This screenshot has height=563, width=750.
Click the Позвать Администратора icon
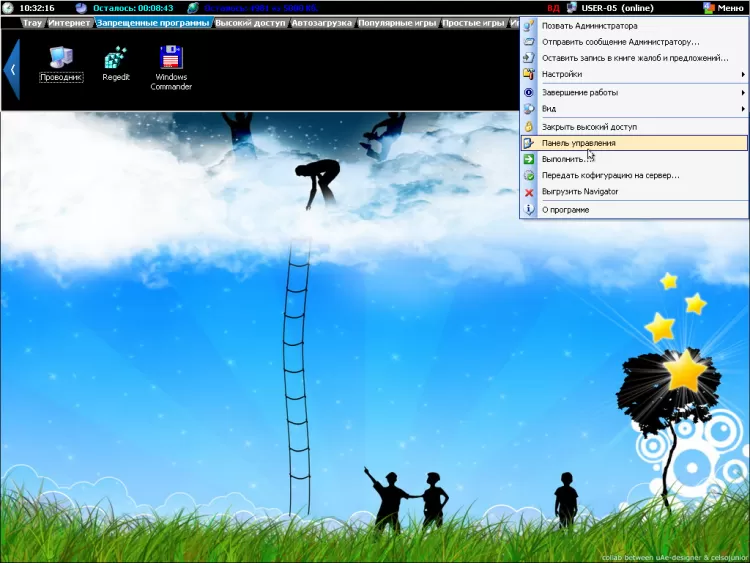click(529, 26)
